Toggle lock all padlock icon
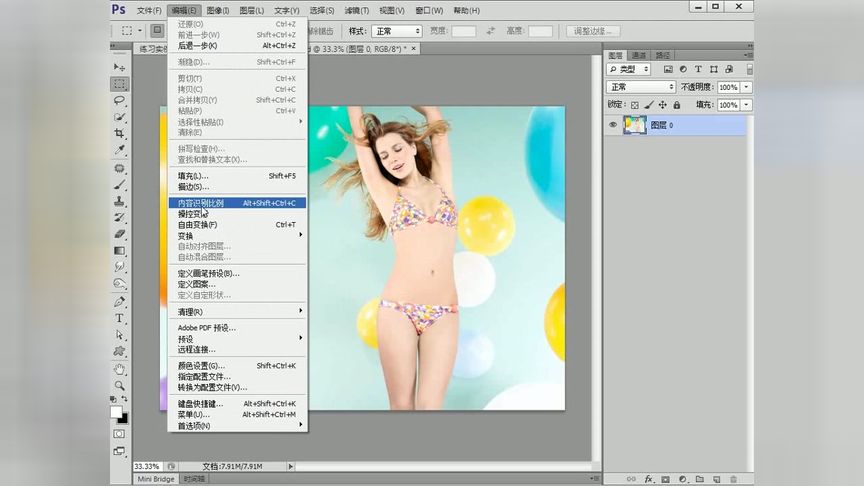This screenshot has width=864, height=486. pyautogui.click(x=677, y=104)
